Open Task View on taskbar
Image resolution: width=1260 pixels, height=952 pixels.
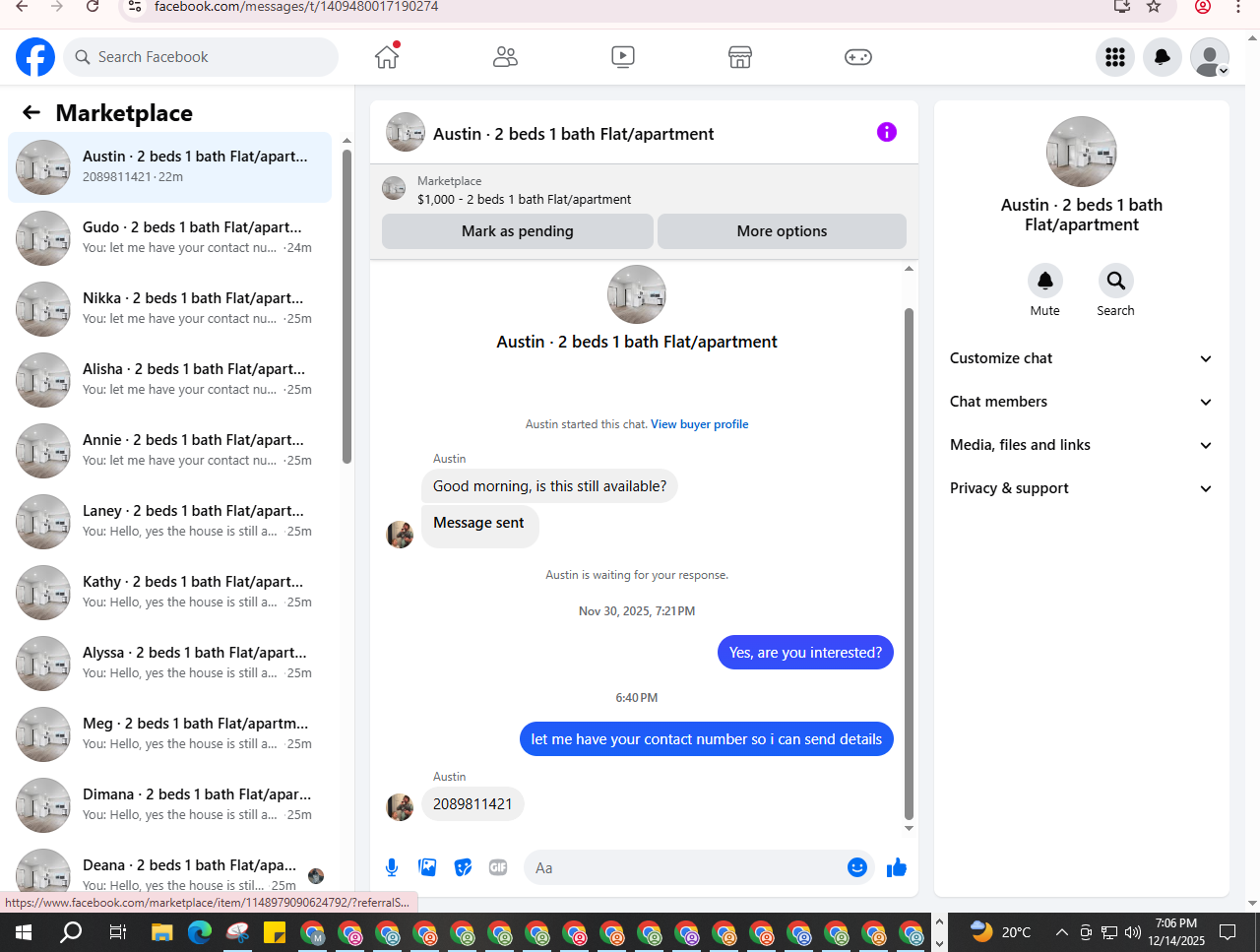pos(117,931)
